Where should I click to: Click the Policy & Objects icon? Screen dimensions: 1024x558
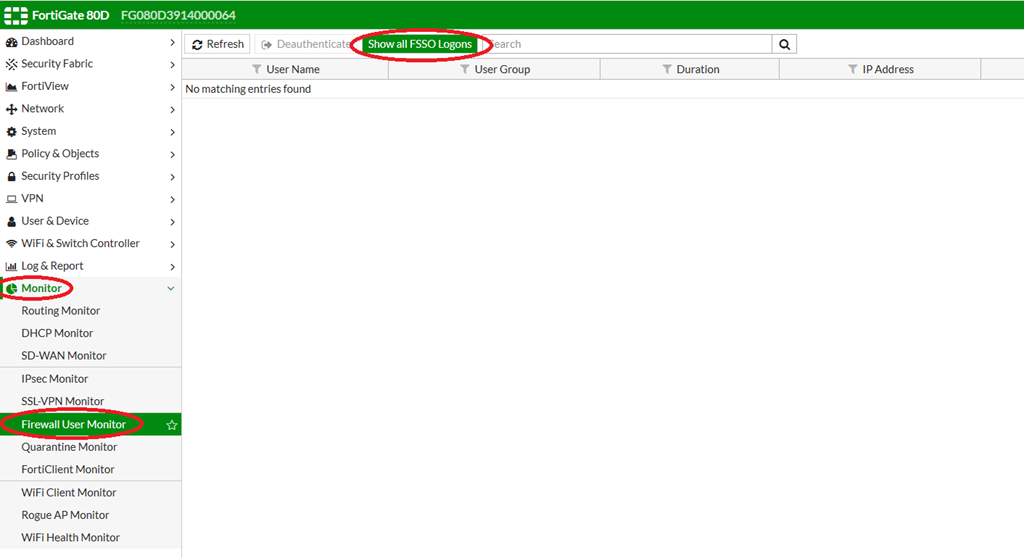(x=11, y=154)
